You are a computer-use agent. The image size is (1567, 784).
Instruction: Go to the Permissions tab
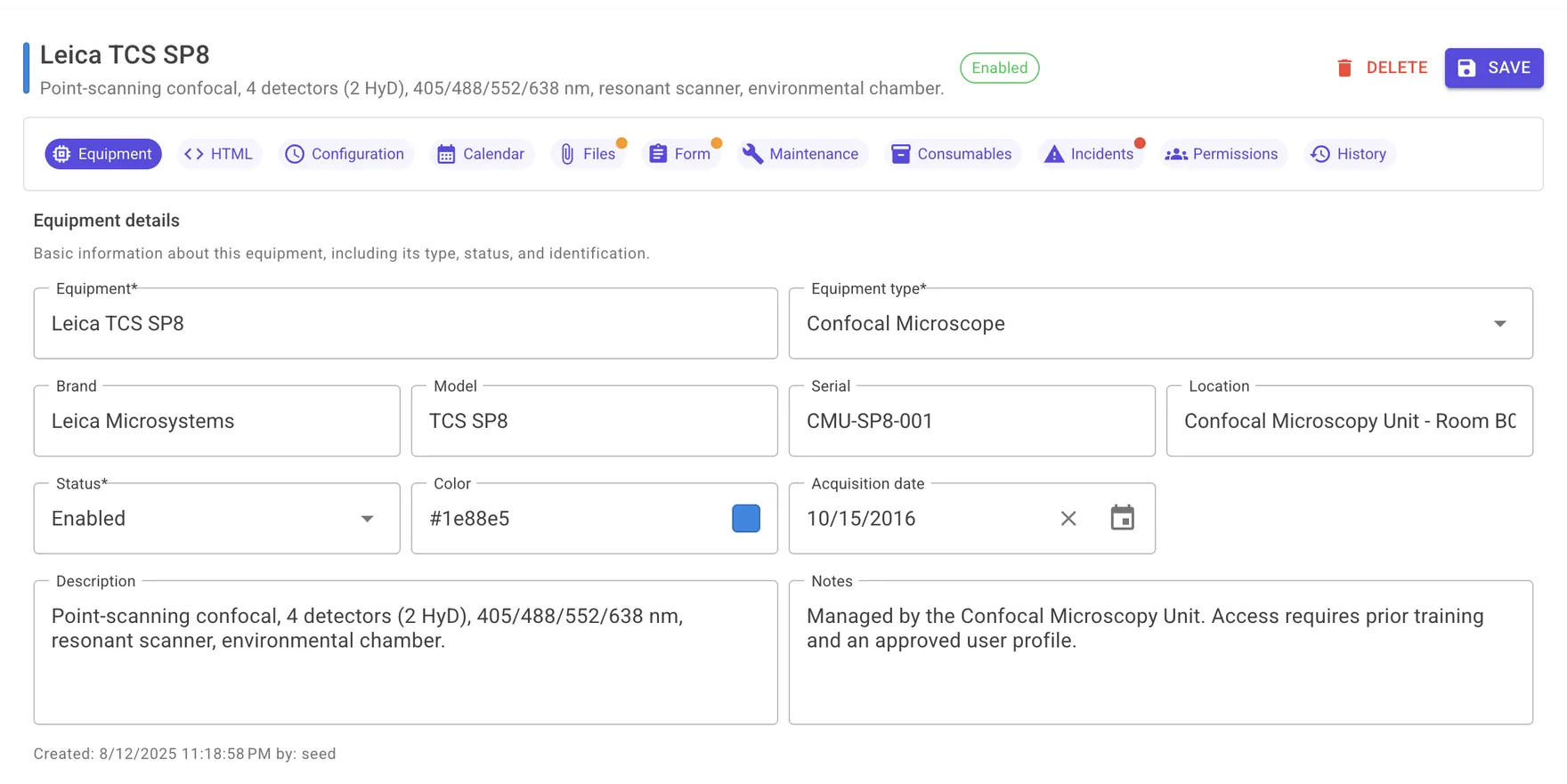1222,154
